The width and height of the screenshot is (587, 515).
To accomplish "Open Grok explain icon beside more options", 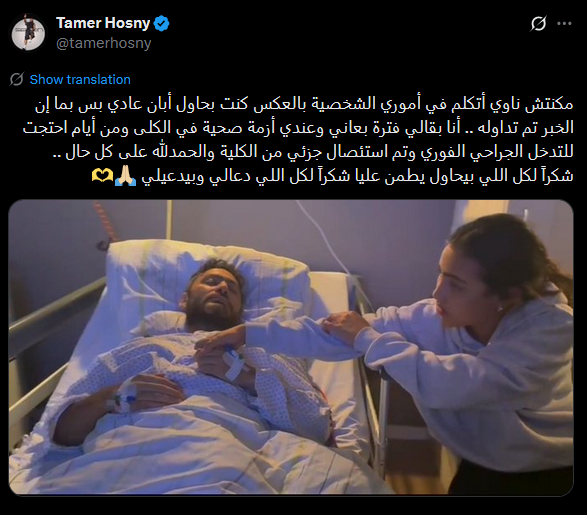I will pos(538,24).
